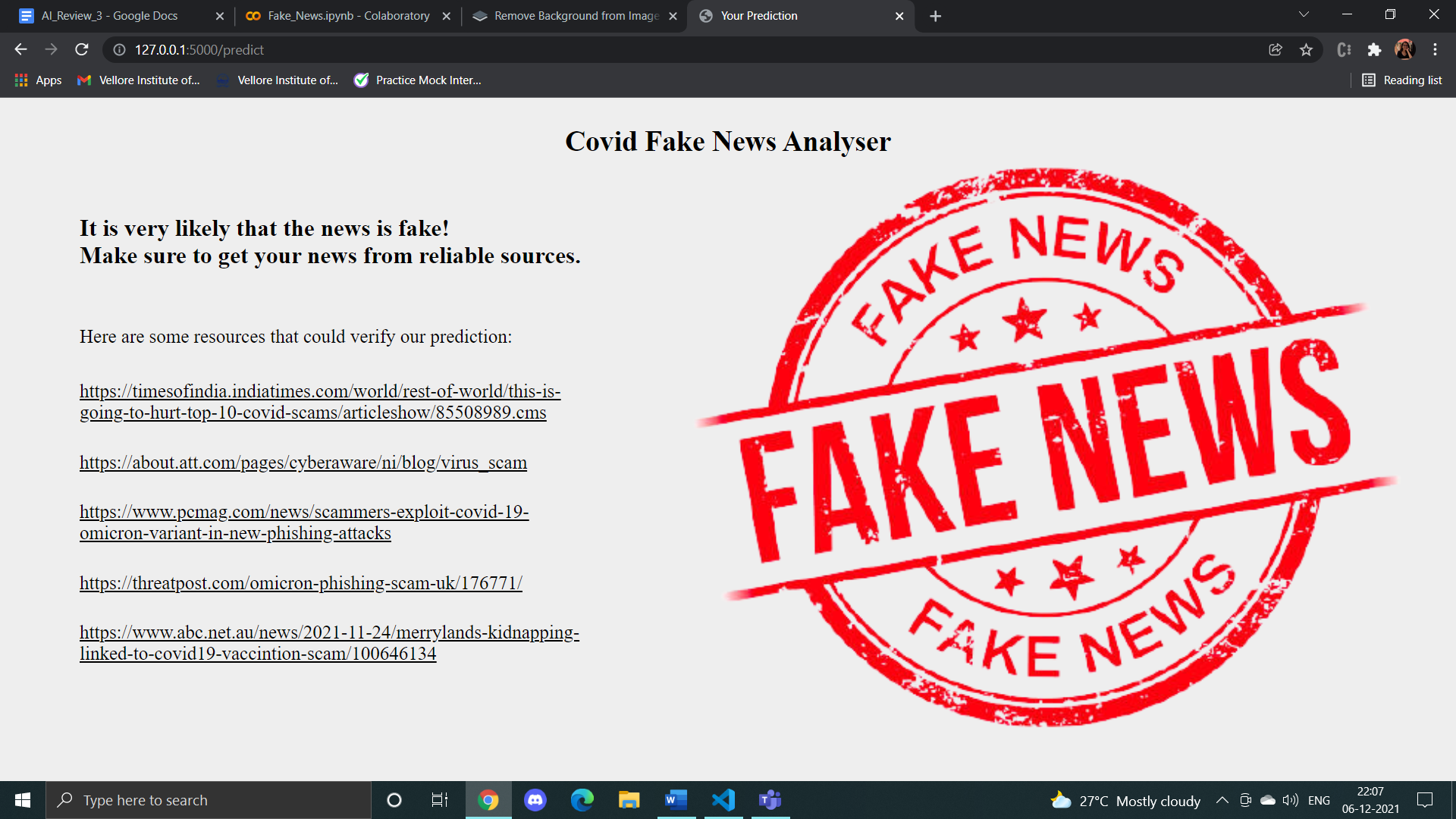Open the share page icon
The image size is (1456, 819).
point(1276,49)
